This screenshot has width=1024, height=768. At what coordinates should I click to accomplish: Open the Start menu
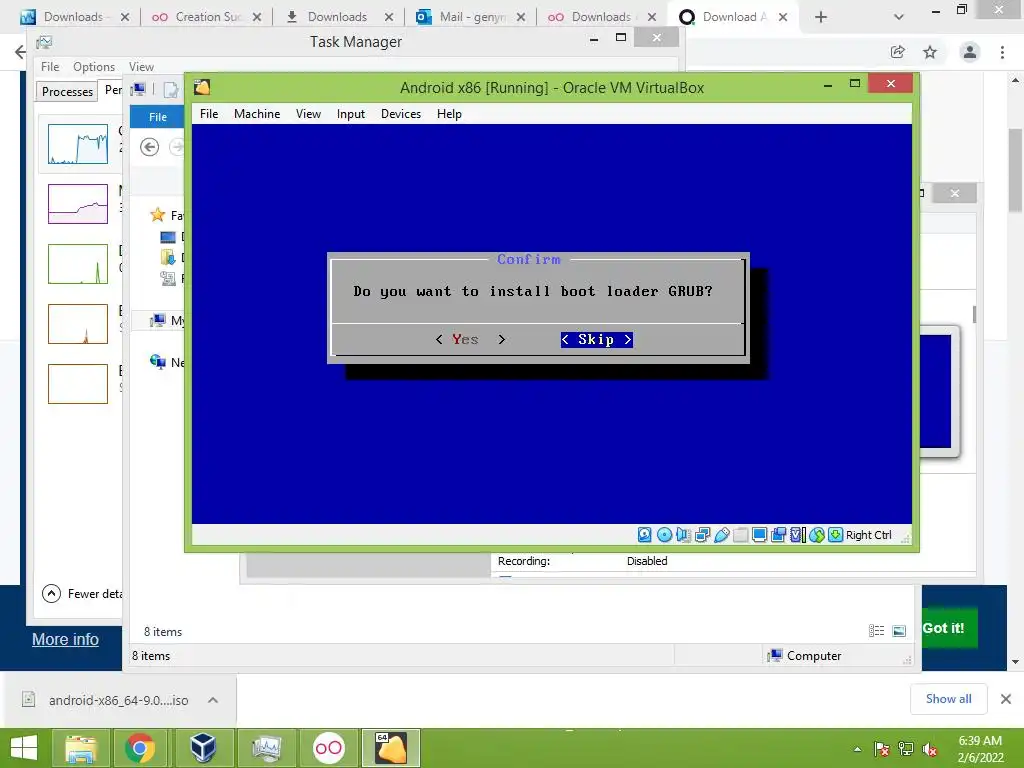coord(24,748)
